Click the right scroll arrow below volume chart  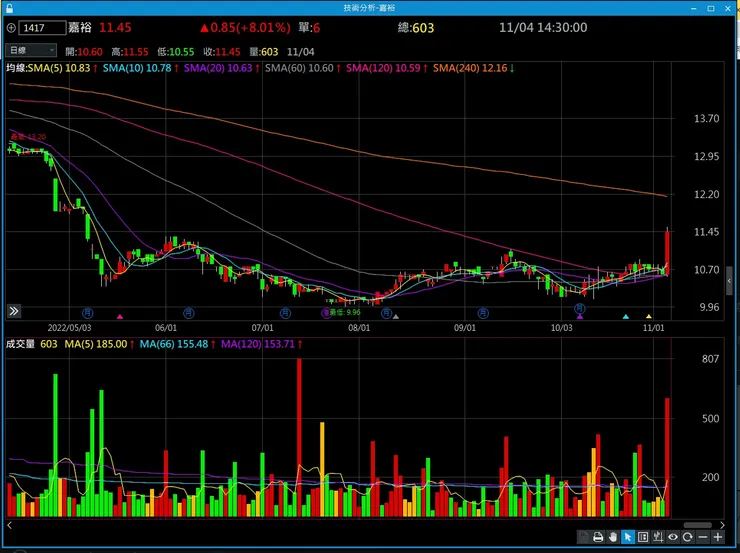tap(722, 525)
